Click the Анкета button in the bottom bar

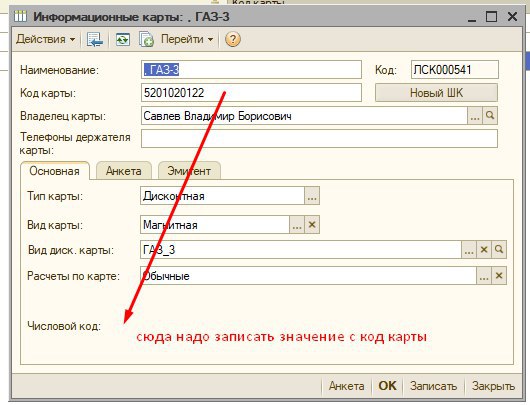(x=346, y=386)
